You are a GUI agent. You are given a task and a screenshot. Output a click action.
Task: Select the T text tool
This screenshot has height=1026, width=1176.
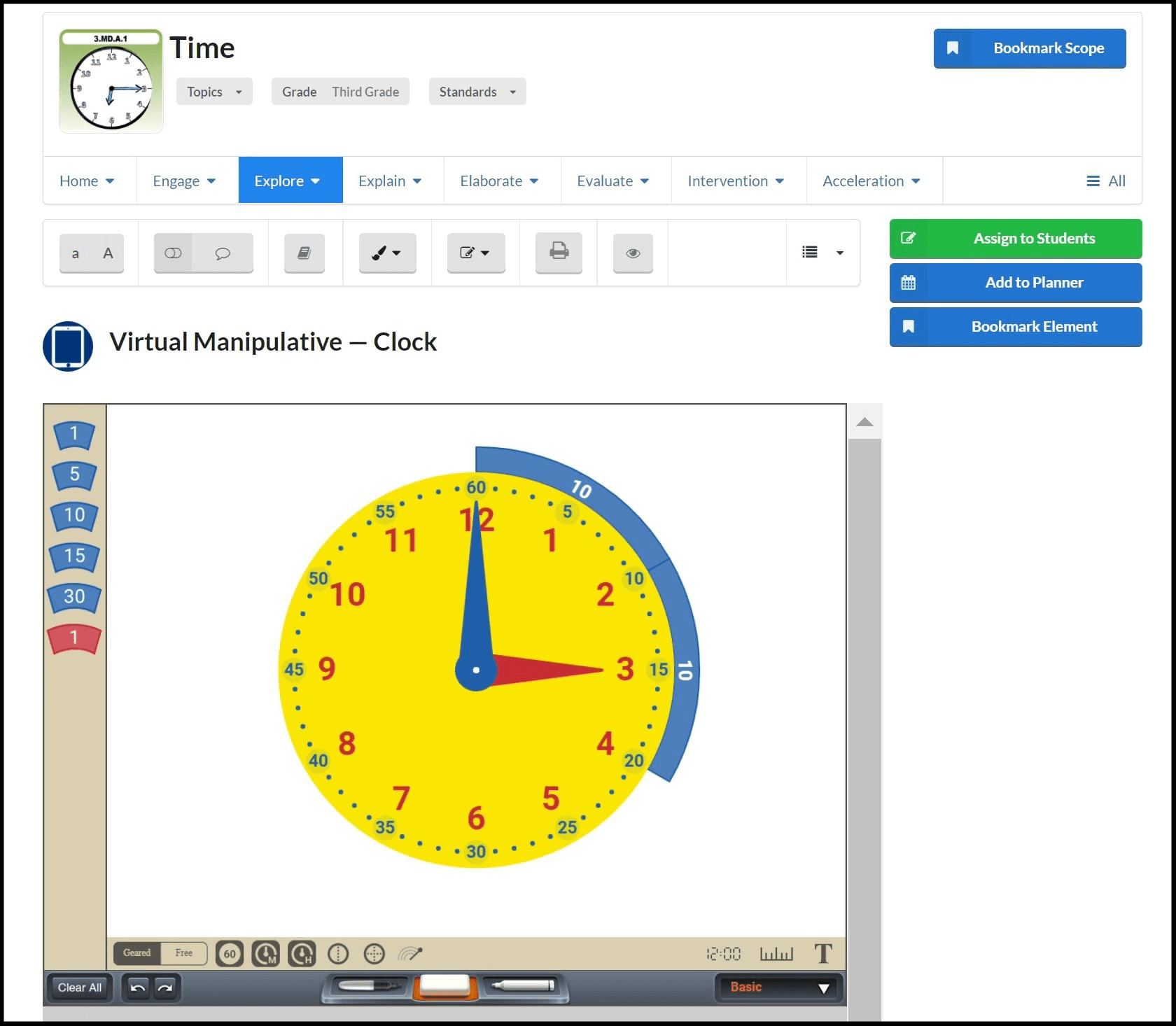(x=823, y=953)
